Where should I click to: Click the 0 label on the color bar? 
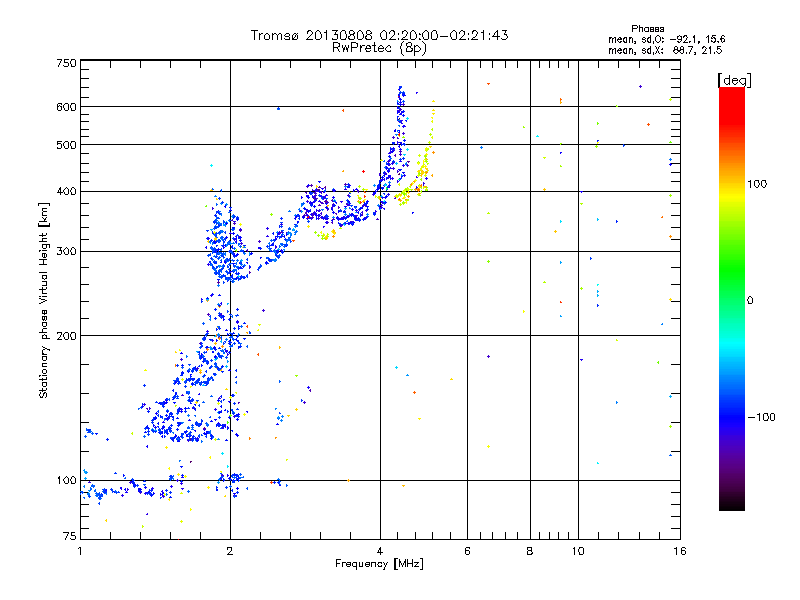[x=749, y=300]
